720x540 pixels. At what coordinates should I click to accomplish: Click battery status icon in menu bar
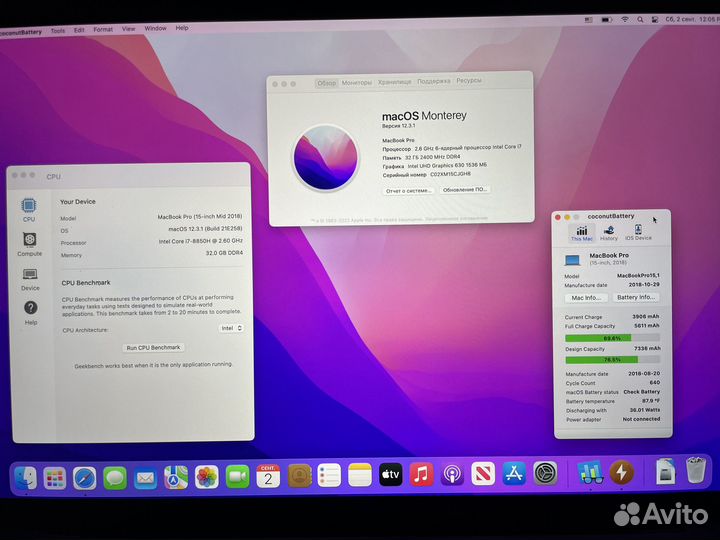(607, 20)
